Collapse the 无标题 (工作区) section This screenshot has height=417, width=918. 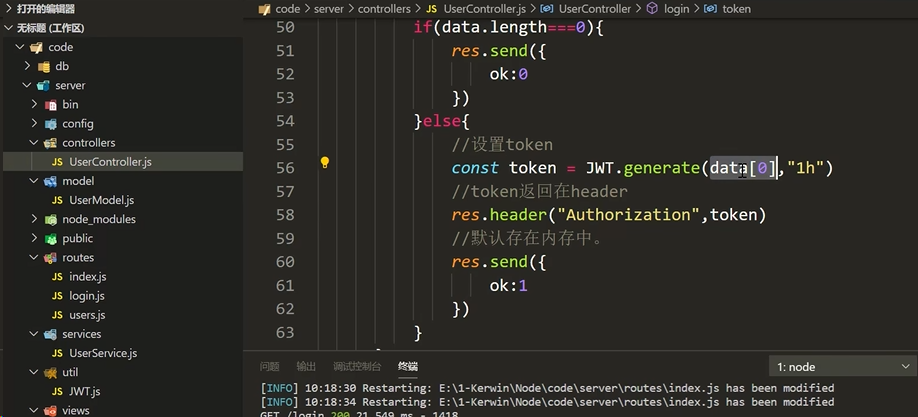click(x=8, y=28)
